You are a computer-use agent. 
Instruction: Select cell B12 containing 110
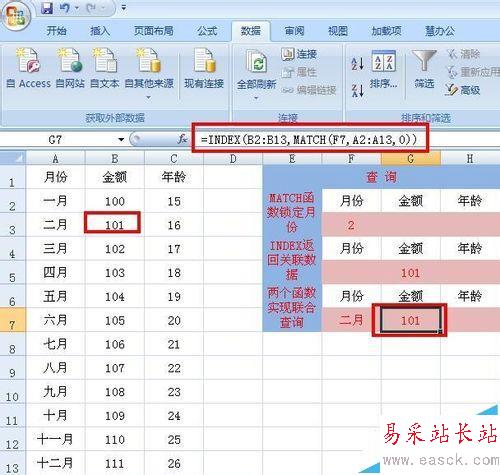115,439
